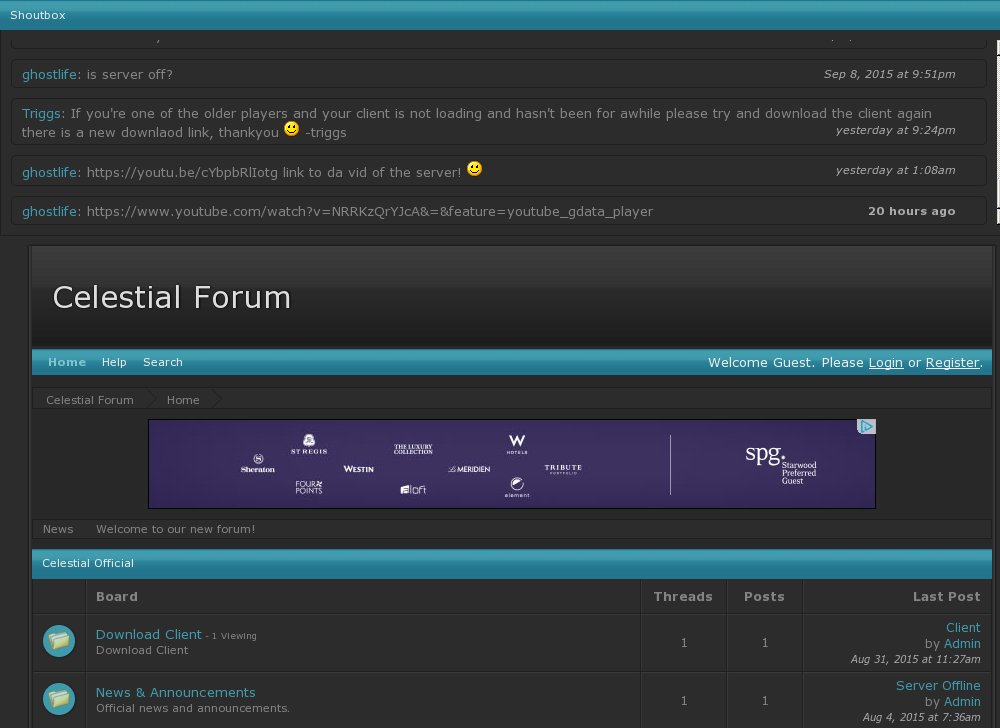Open the 'Server Offline' last post link
Image resolution: width=1000 pixels, height=728 pixels.
[937, 685]
